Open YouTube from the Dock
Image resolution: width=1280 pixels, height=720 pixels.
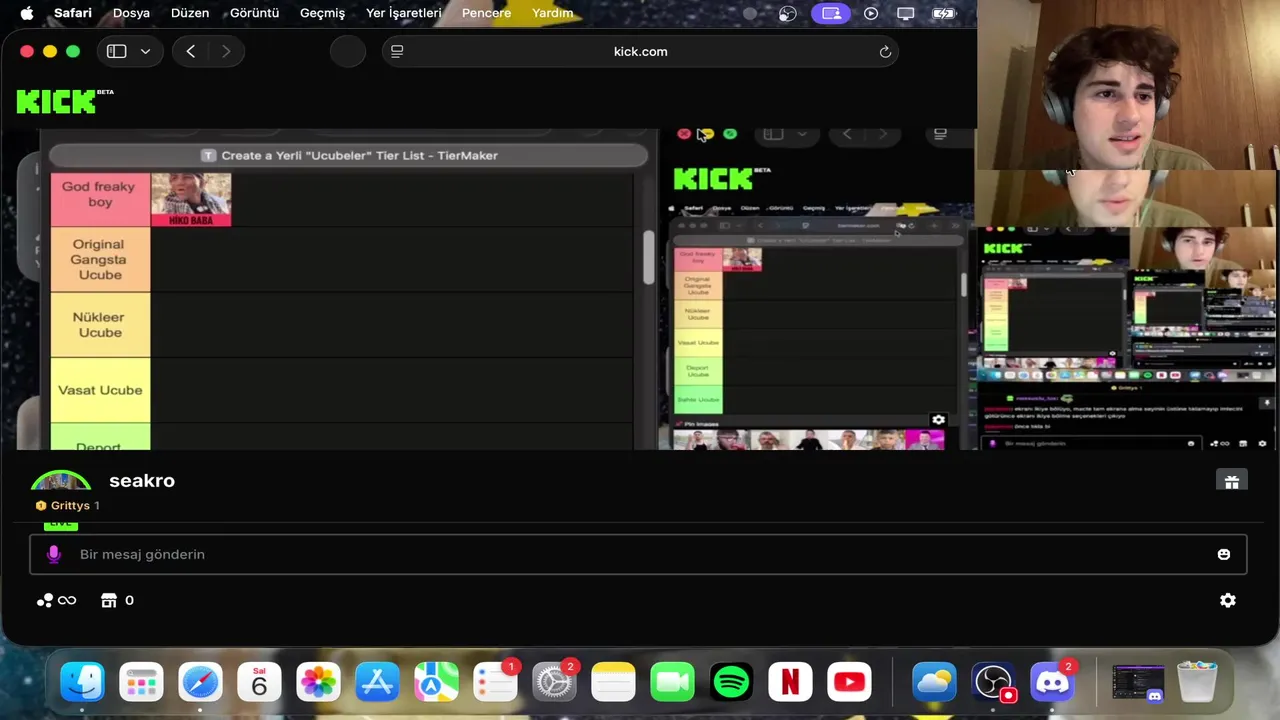pyautogui.click(x=849, y=683)
